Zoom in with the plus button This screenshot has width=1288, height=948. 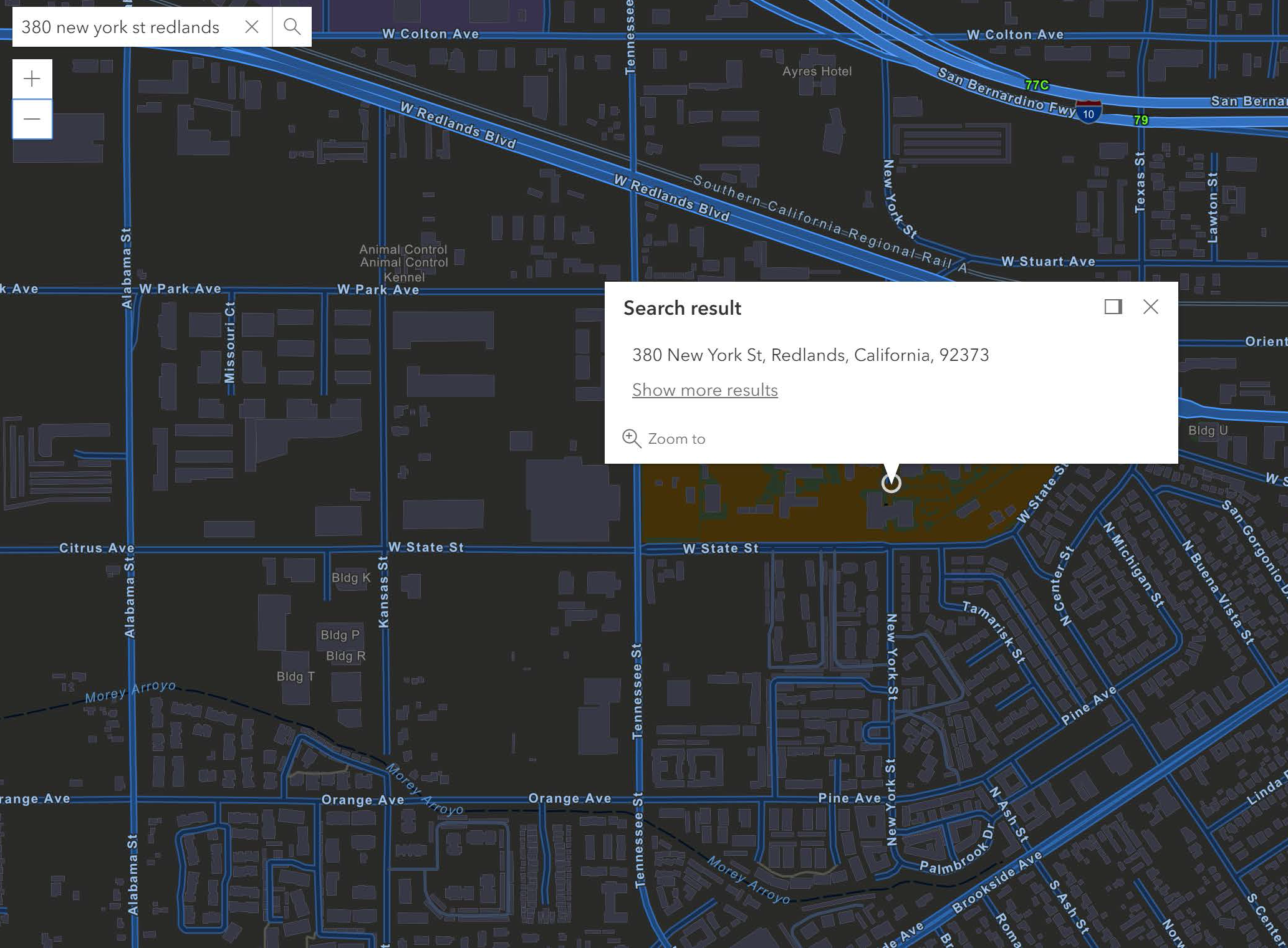pos(32,79)
